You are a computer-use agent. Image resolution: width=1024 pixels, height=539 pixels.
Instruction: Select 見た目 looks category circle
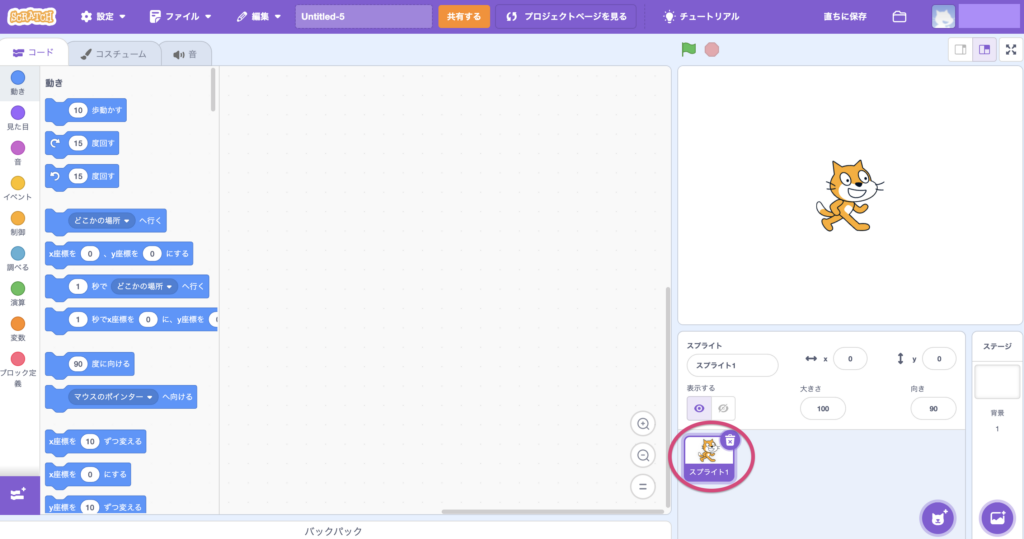[18, 113]
